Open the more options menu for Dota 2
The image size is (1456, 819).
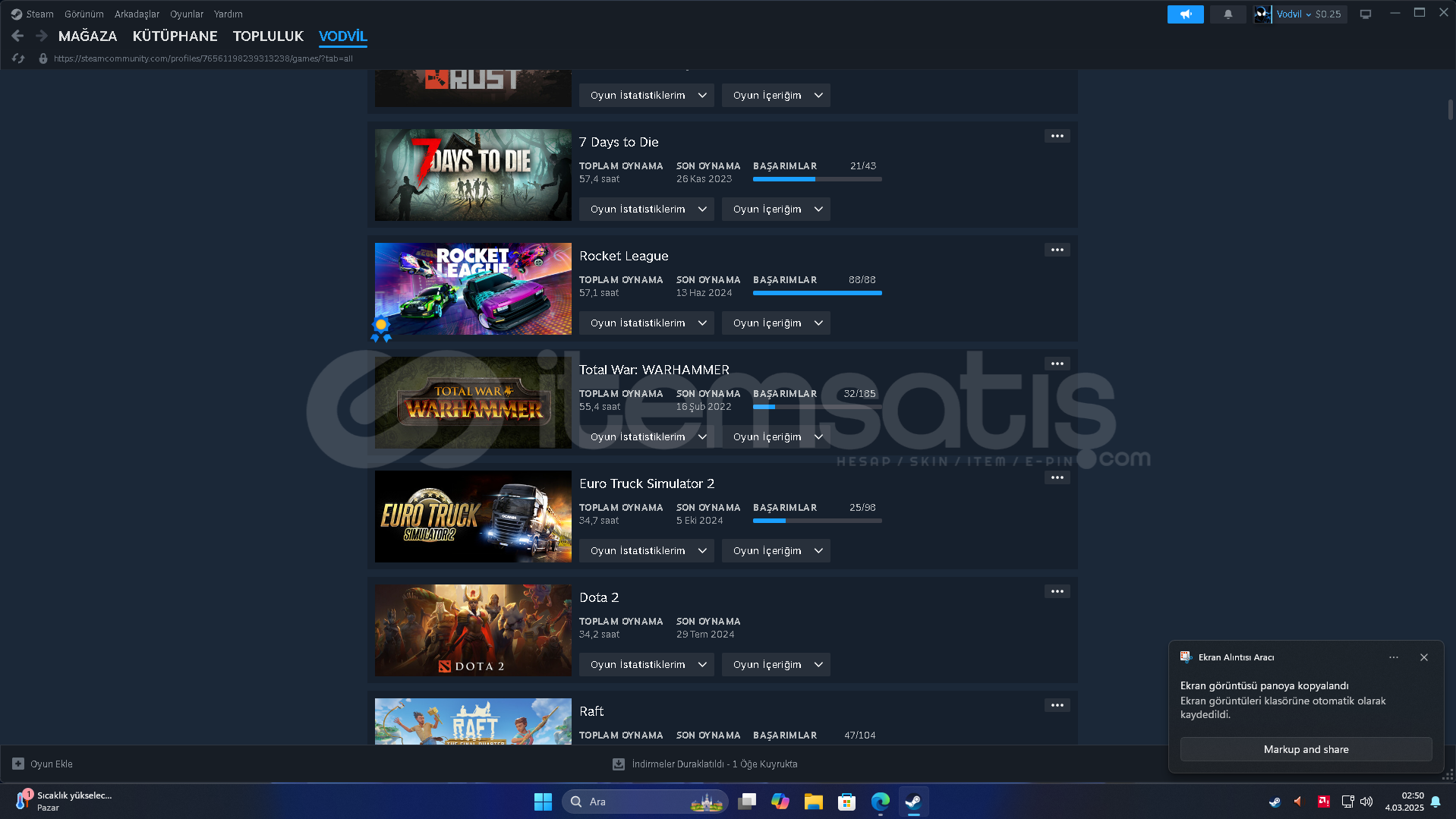(1057, 591)
